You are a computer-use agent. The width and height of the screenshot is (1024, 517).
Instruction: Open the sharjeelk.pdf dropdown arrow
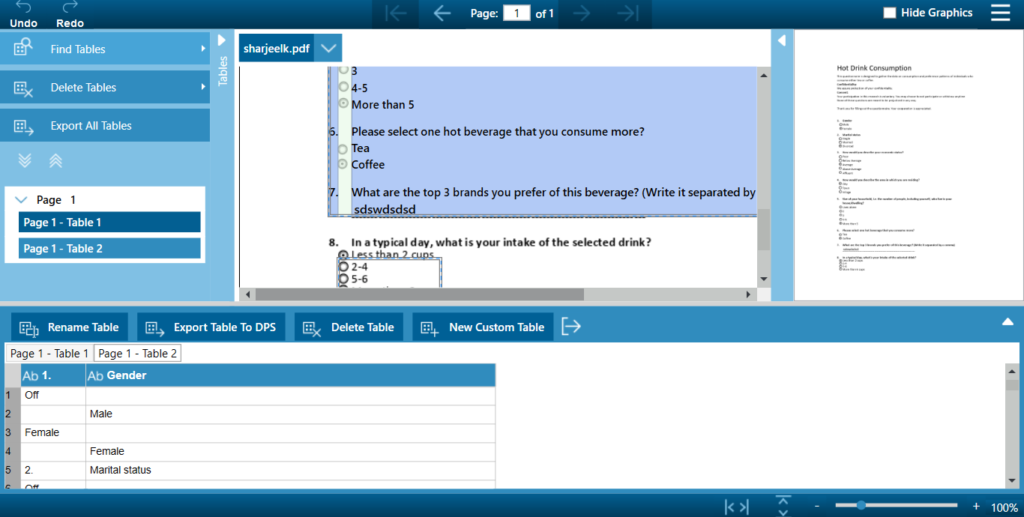(x=328, y=48)
